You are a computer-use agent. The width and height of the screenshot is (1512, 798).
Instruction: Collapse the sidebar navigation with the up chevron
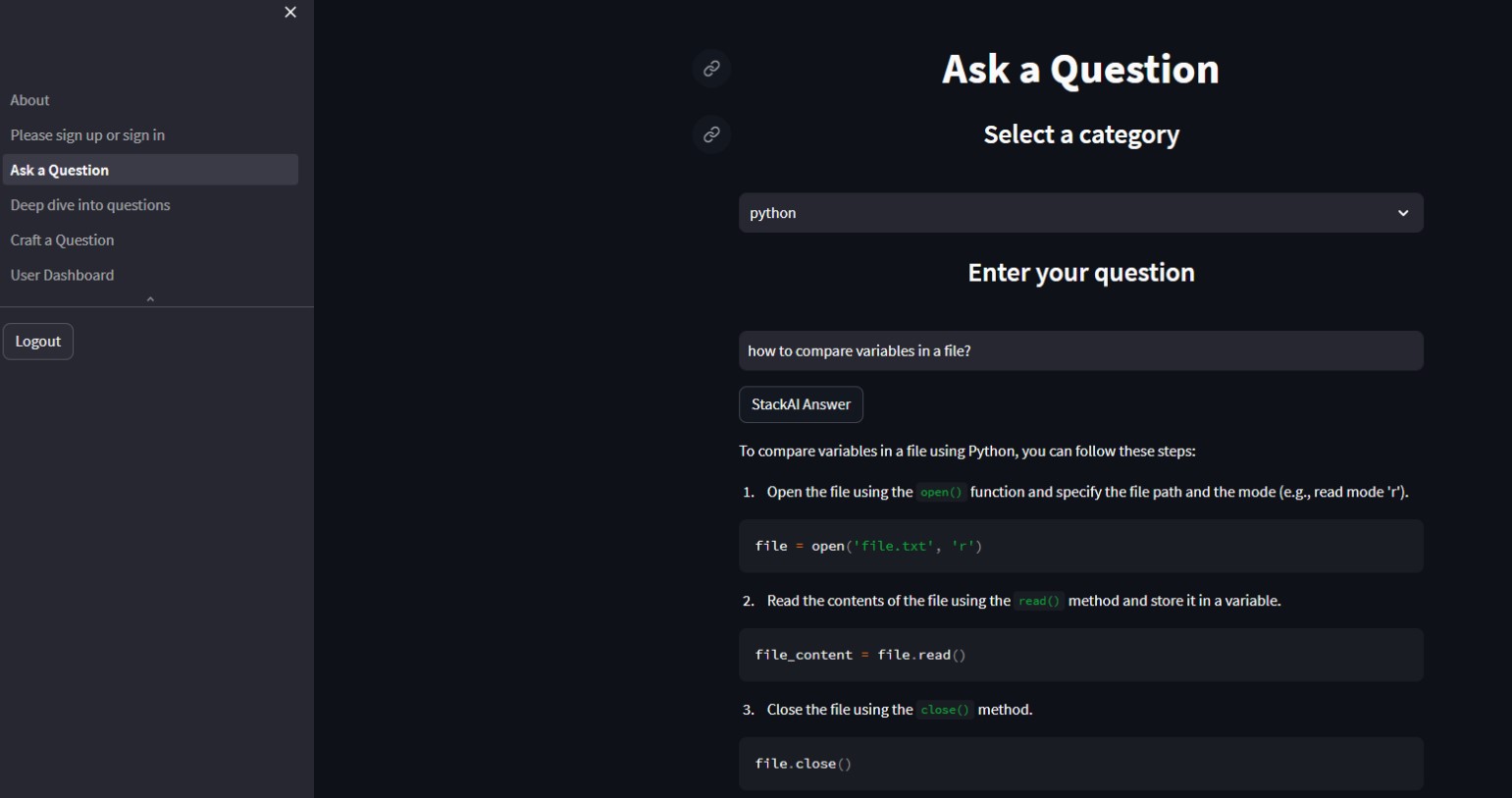150,299
